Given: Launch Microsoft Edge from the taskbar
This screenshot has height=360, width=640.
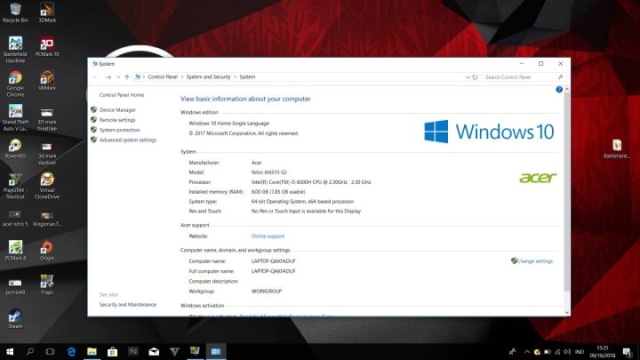Looking at the screenshot, I should coord(71,351).
